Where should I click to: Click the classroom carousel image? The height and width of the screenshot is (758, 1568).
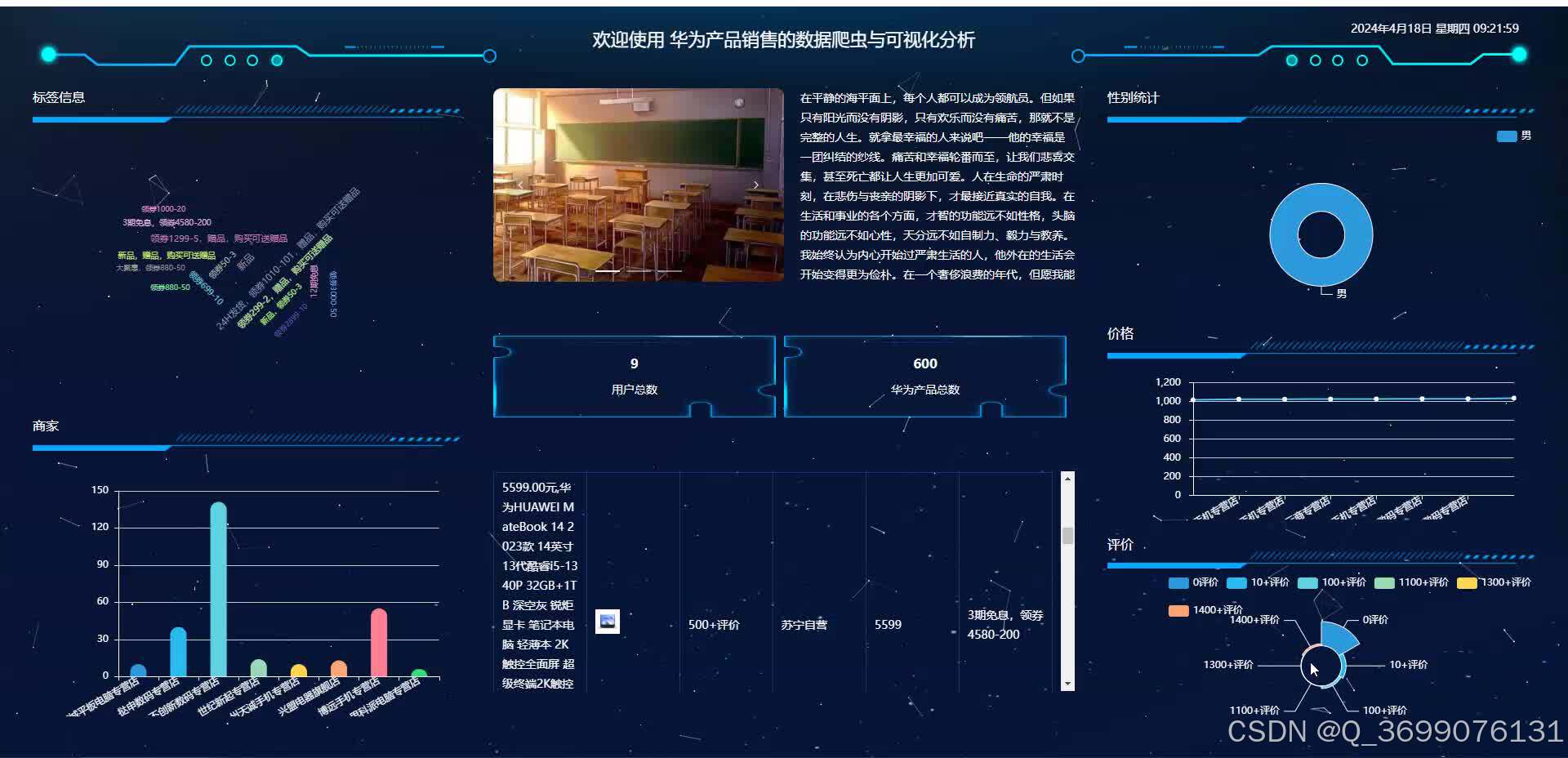click(639, 185)
